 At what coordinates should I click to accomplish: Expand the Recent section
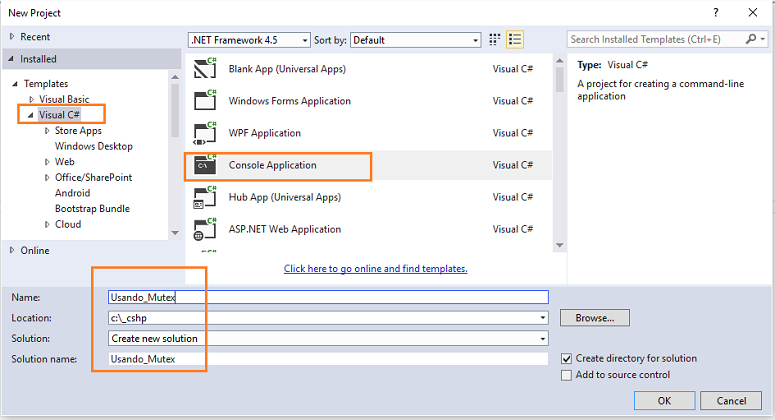(12, 37)
